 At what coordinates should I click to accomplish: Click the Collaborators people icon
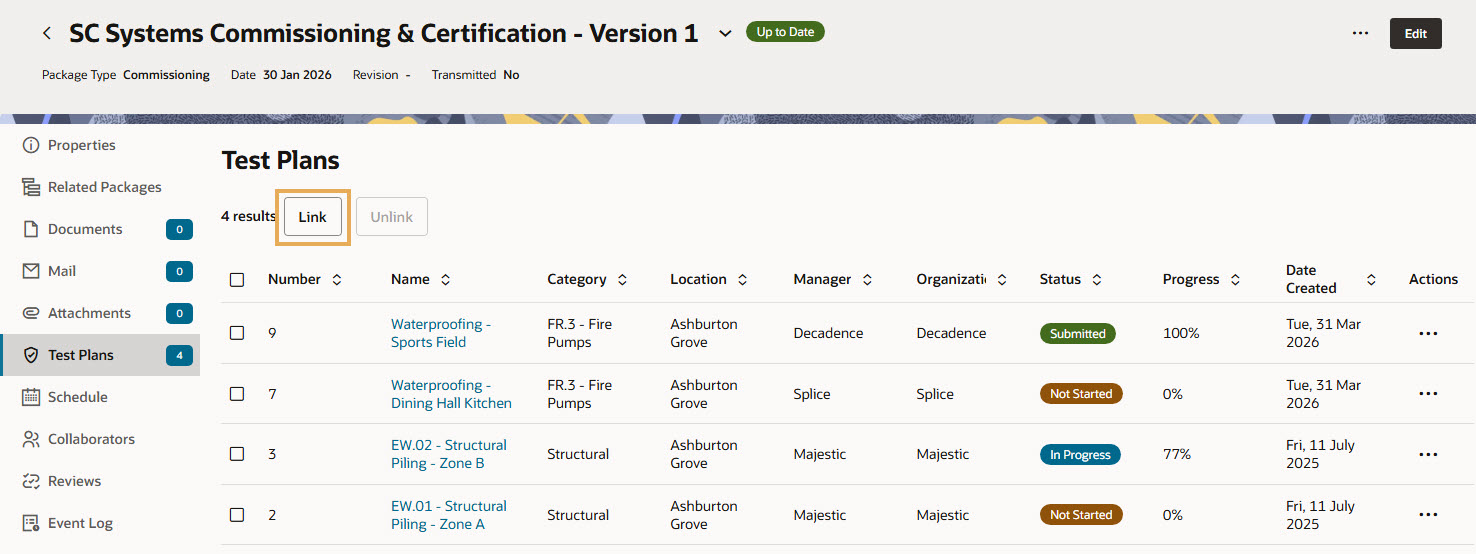31,439
